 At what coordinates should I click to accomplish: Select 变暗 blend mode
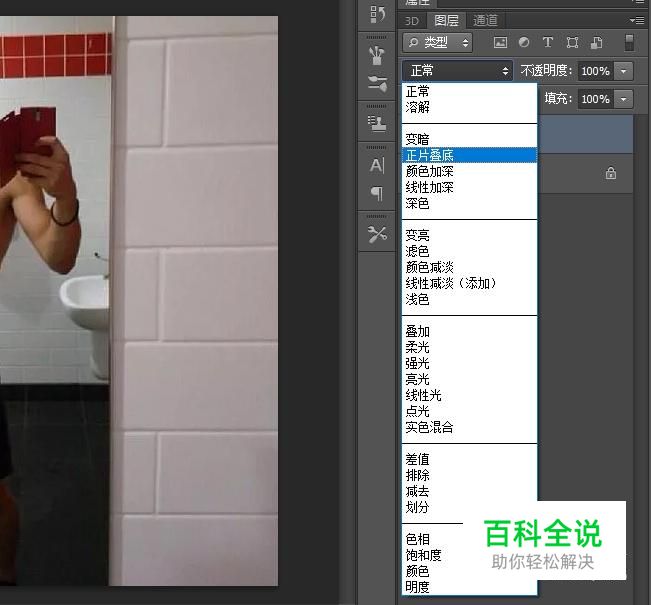470,139
